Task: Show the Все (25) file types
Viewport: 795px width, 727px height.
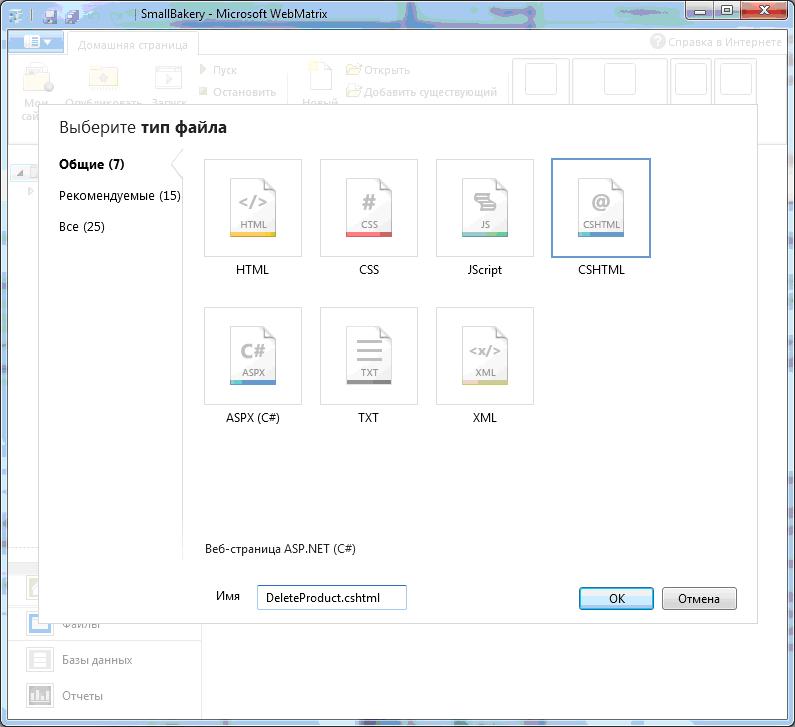Action: click(x=82, y=227)
